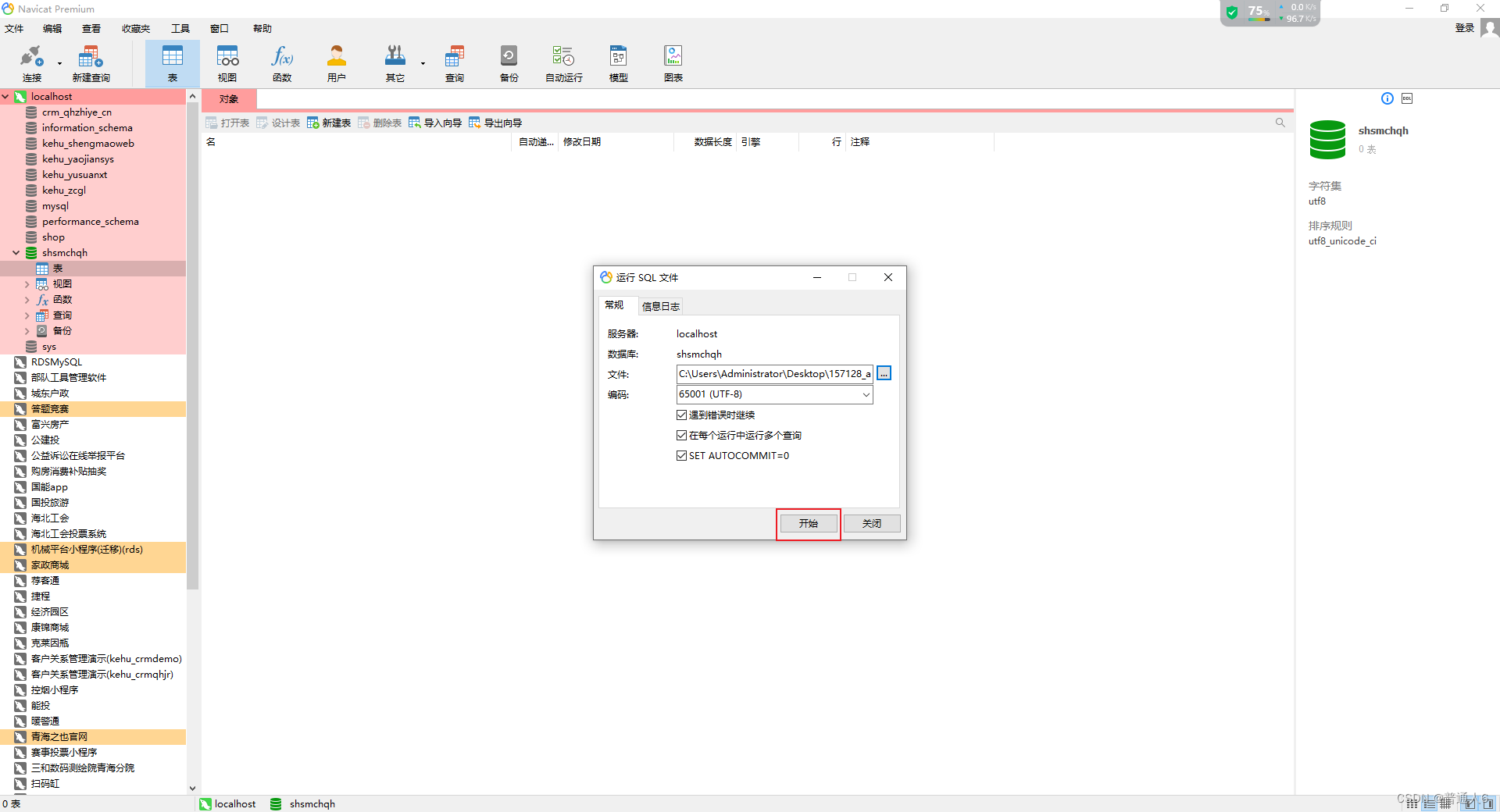
Task: Open the 用户 user toolbar icon
Action: tap(337, 63)
